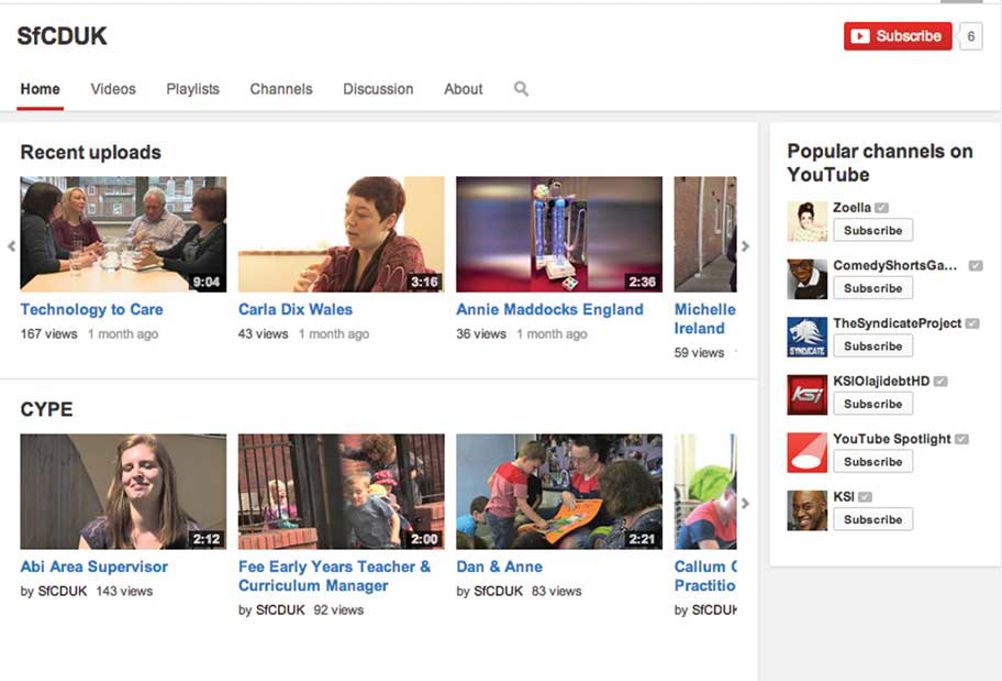This screenshot has height=681, width=1002.
Task: Subscribe to TheSyndicateProject
Action: (873, 346)
